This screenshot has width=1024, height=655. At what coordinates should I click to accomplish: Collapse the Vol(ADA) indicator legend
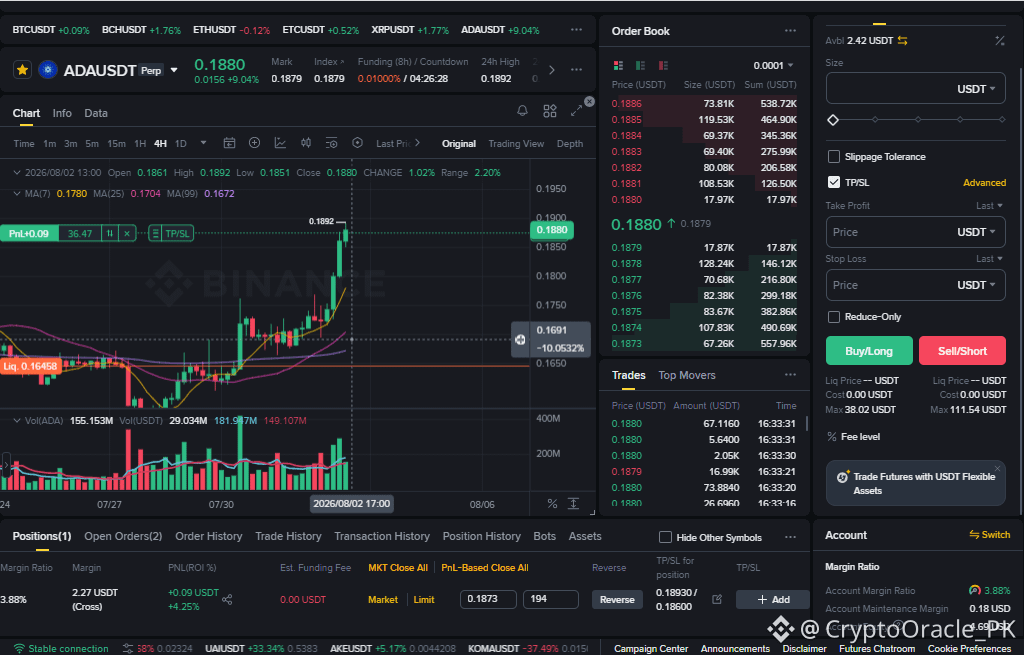click(17, 421)
